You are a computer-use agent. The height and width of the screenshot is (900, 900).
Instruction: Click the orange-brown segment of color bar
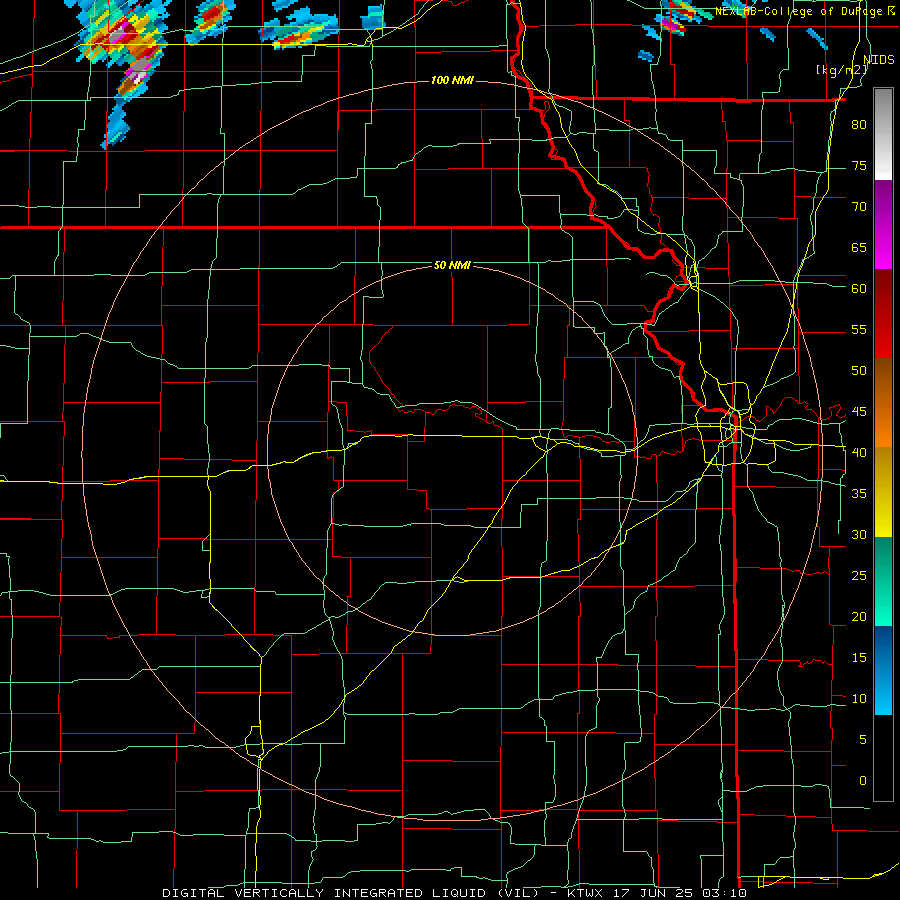(x=883, y=402)
